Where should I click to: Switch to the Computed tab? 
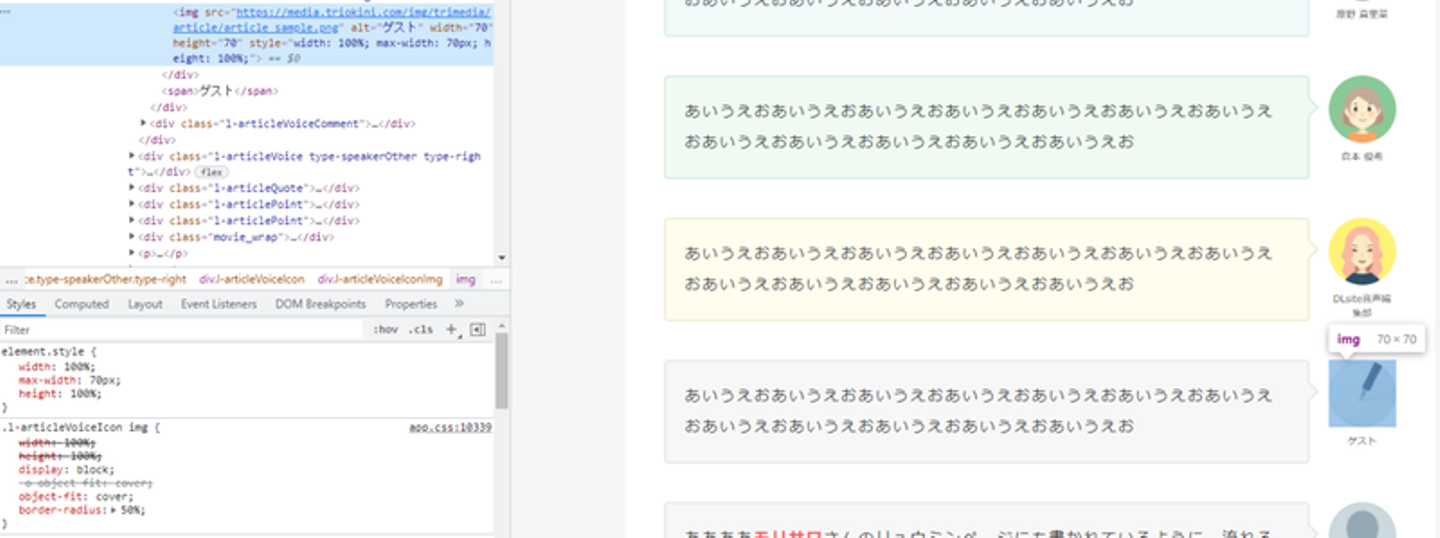pos(81,304)
